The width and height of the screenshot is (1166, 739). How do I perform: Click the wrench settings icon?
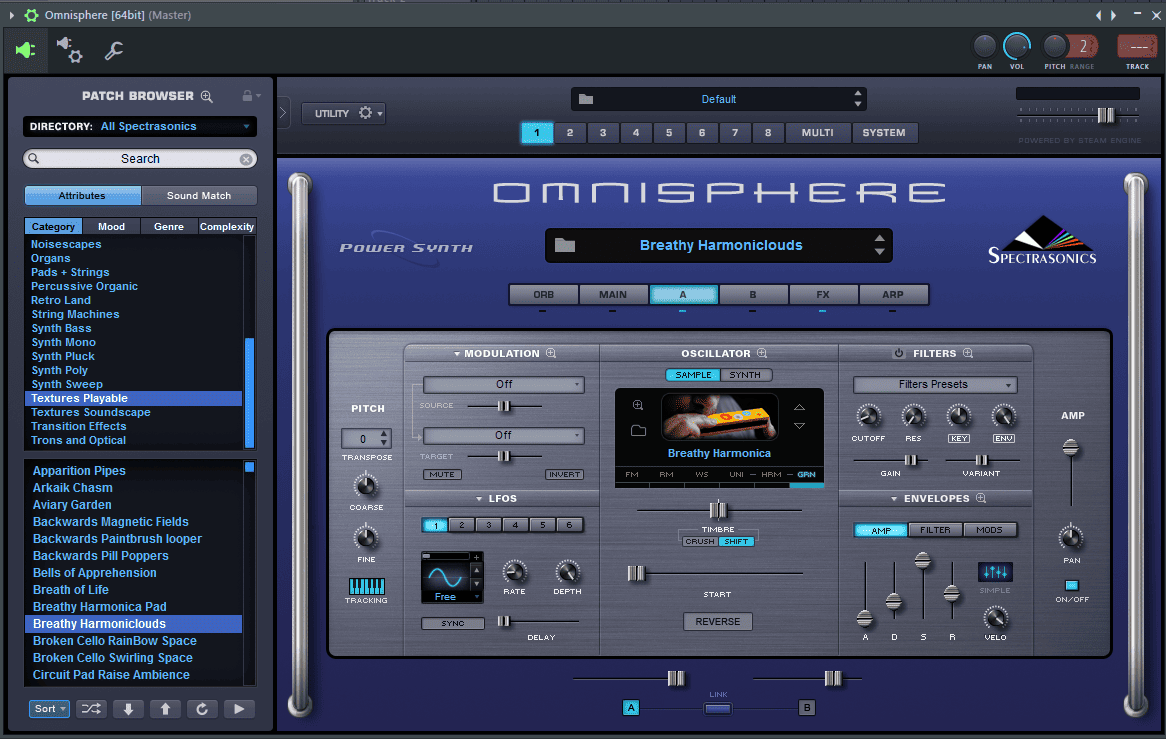click(x=114, y=51)
